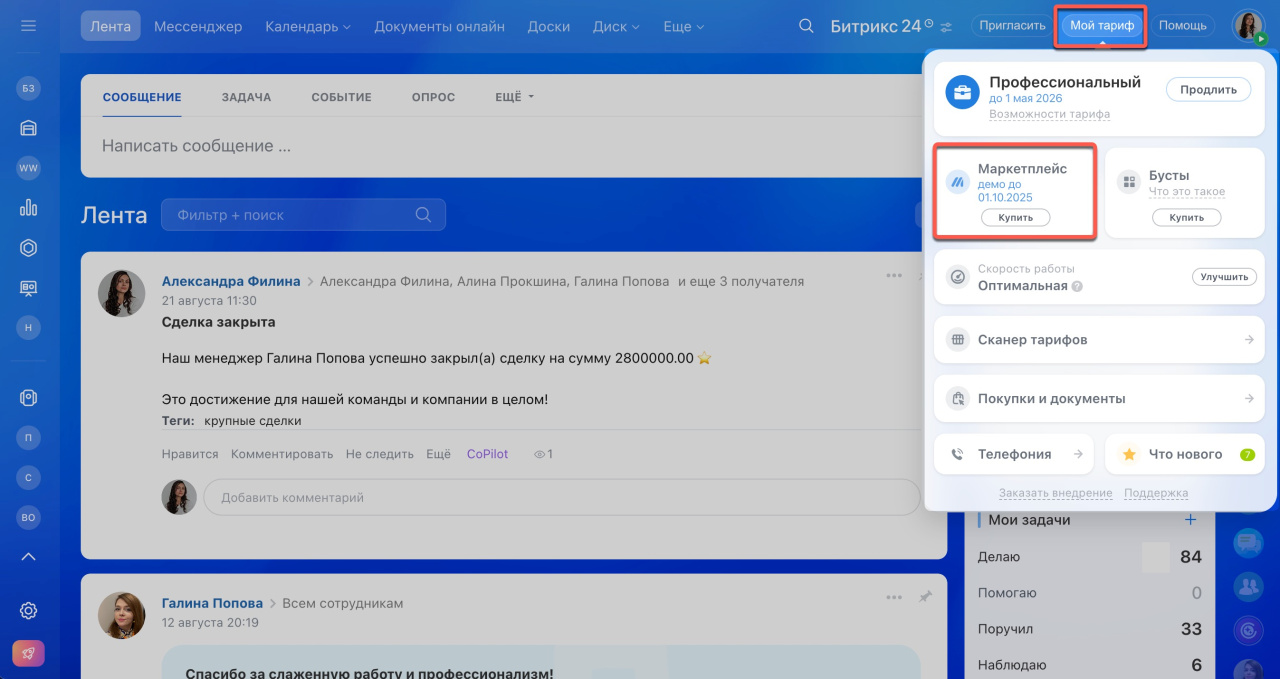
Task: Open Документы онлайн
Action: [439, 26]
